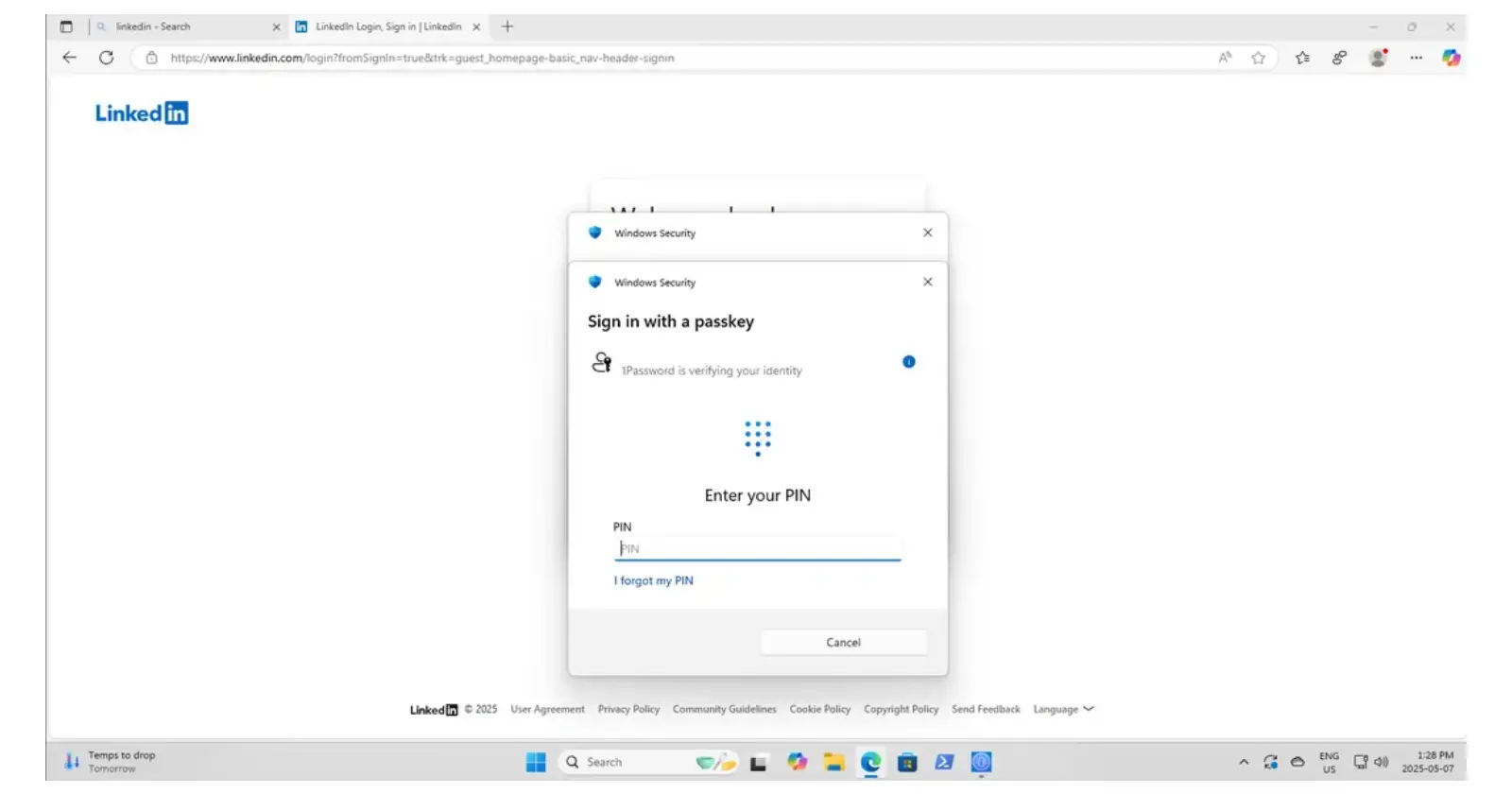1512x794 pixels.
Task: Open the browser extensions/collections icon
Action: (x=1339, y=58)
